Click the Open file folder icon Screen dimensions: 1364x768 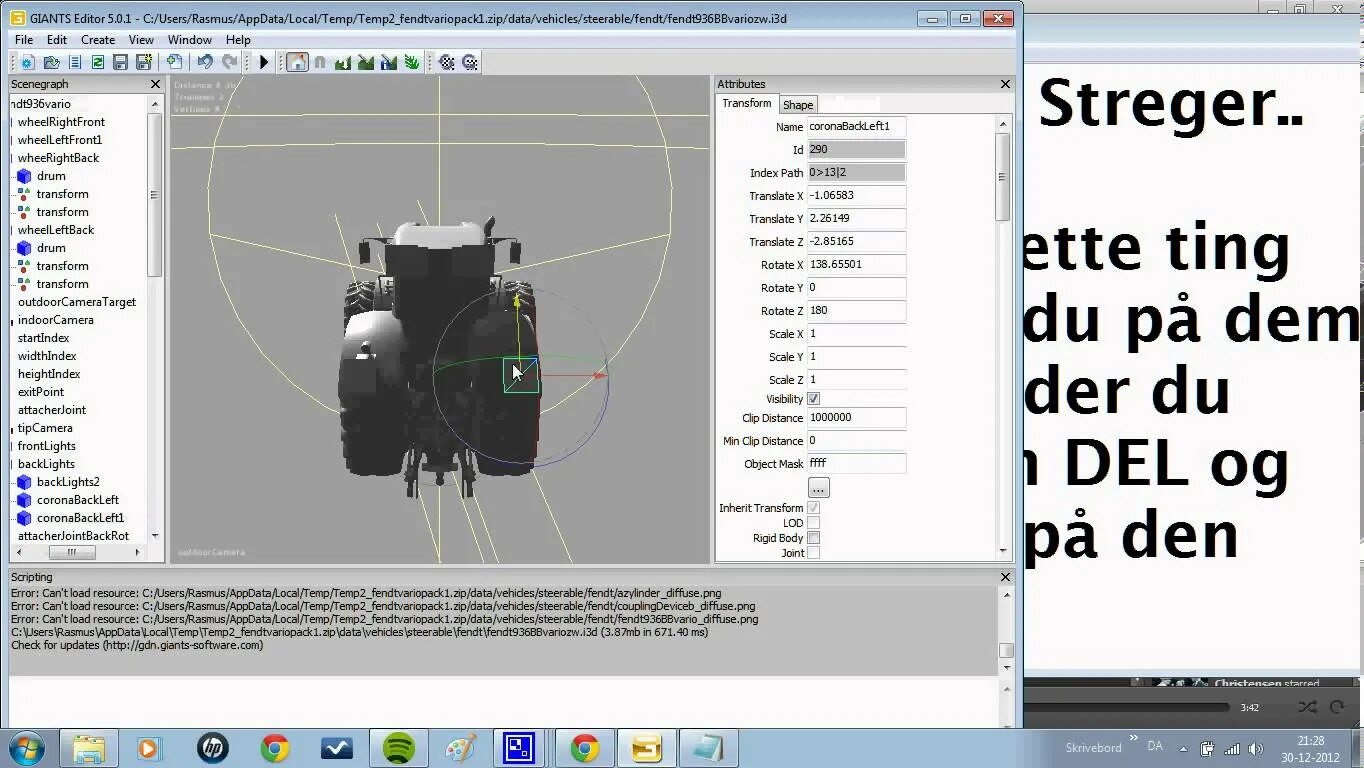pos(51,62)
